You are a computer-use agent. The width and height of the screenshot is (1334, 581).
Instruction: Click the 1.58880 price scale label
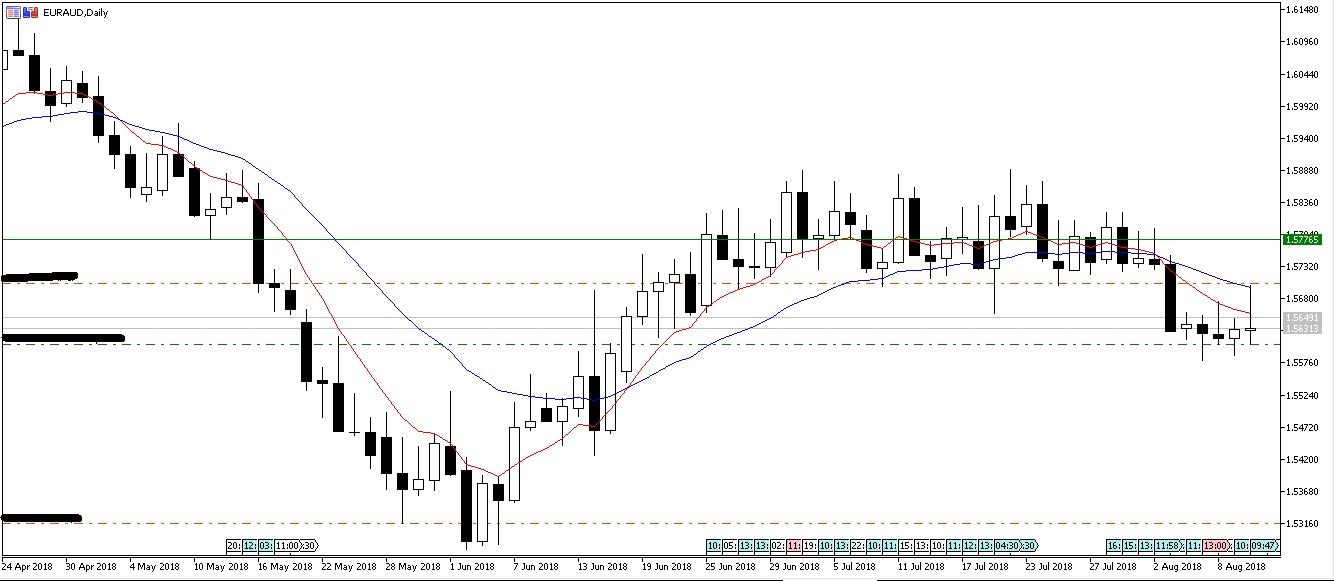[1301, 170]
